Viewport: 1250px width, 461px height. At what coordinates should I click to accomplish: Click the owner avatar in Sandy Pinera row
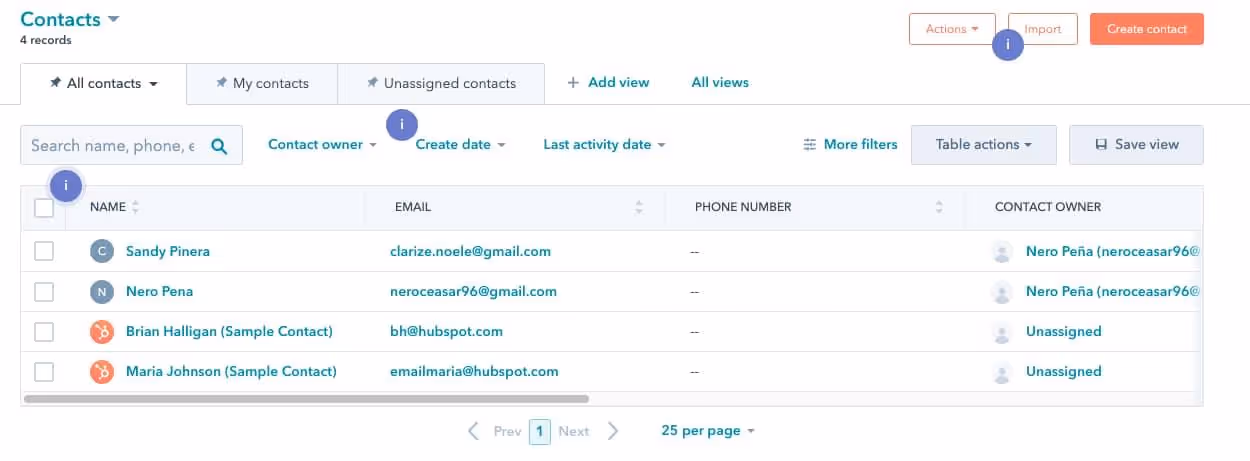(x=1002, y=252)
